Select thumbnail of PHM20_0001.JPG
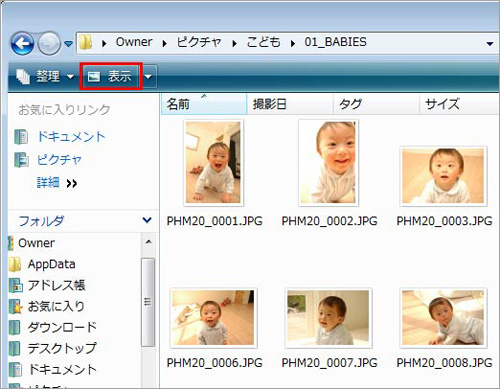 tap(213, 162)
